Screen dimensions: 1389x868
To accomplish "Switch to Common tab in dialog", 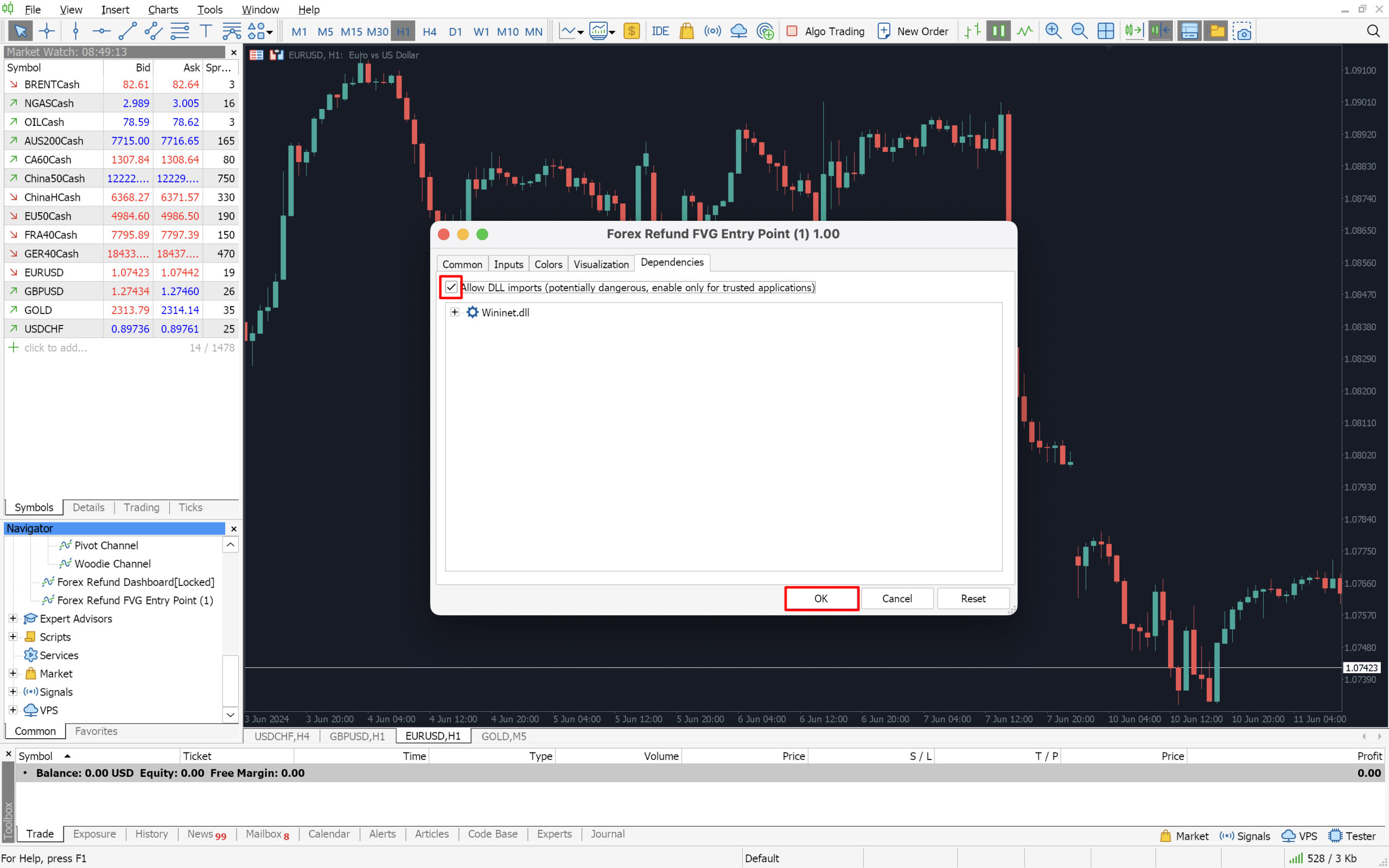I will point(463,262).
